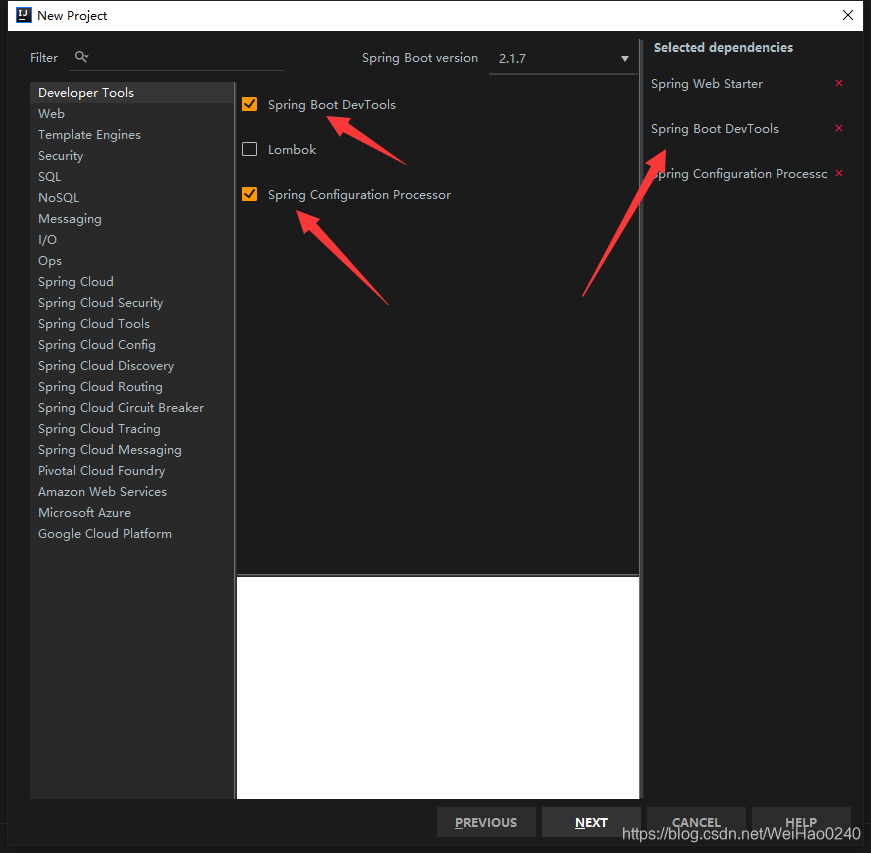Click the HELP button
Screen dimensions: 871x853
point(801,822)
